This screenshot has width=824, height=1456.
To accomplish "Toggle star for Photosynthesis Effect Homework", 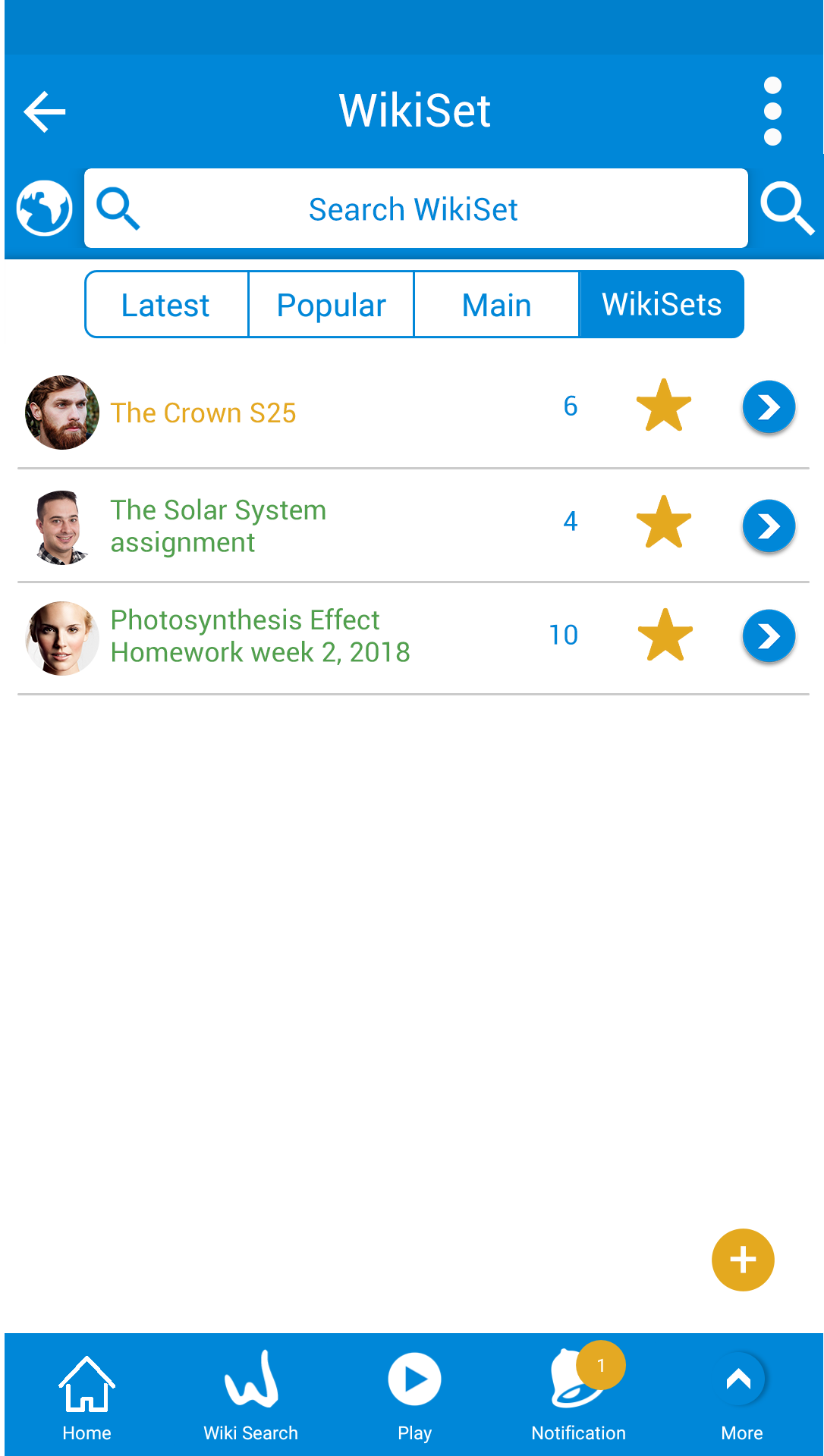I will tap(665, 635).
